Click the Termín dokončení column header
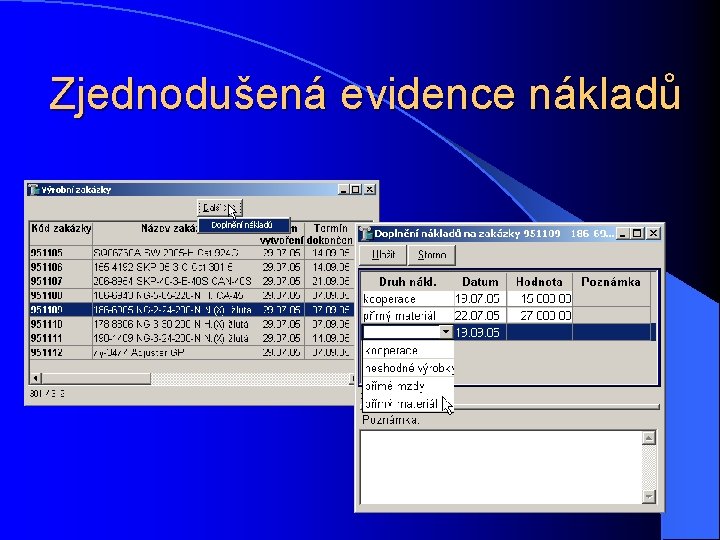Image resolution: width=720 pixels, height=540 pixels. pyautogui.click(x=329, y=233)
